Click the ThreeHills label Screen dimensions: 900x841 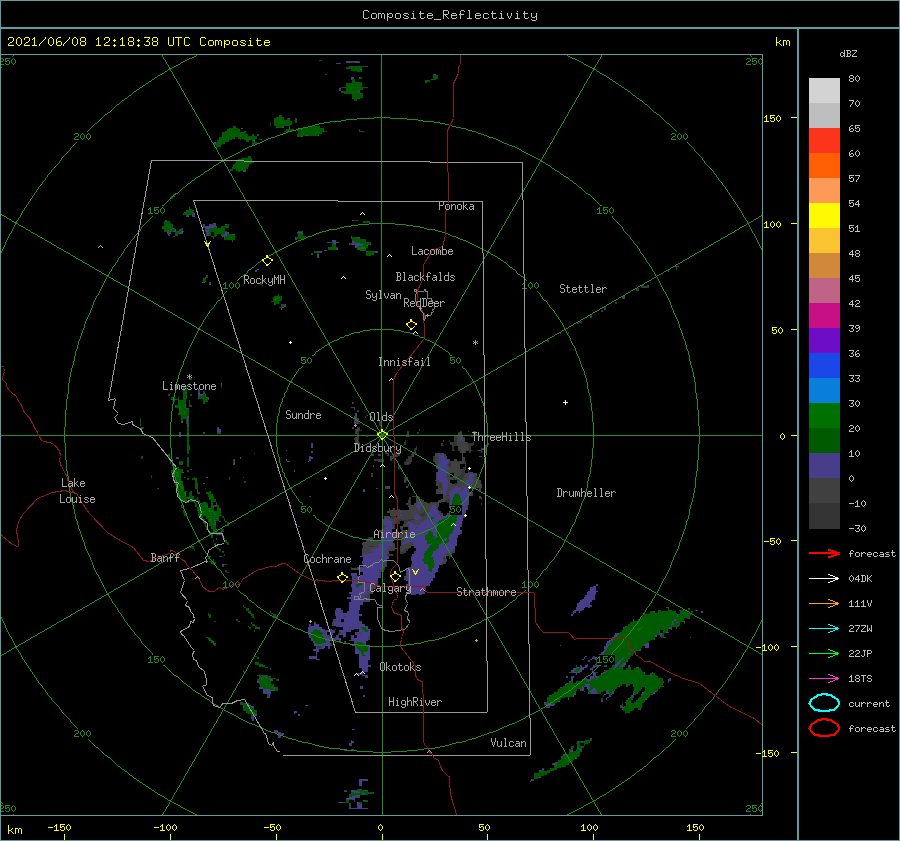[x=501, y=437]
